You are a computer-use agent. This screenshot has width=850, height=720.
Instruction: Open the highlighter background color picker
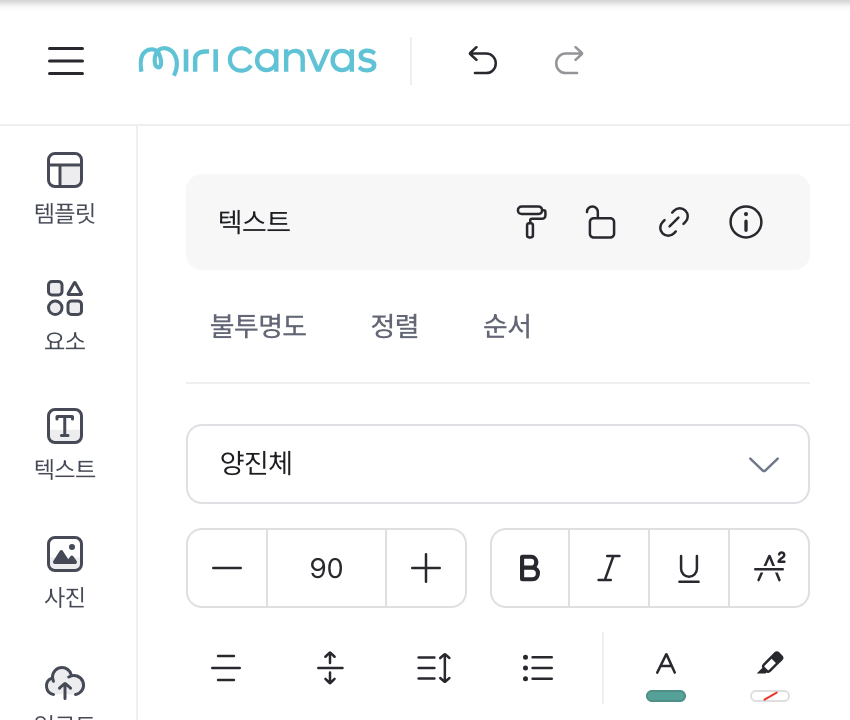pos(770,676)
